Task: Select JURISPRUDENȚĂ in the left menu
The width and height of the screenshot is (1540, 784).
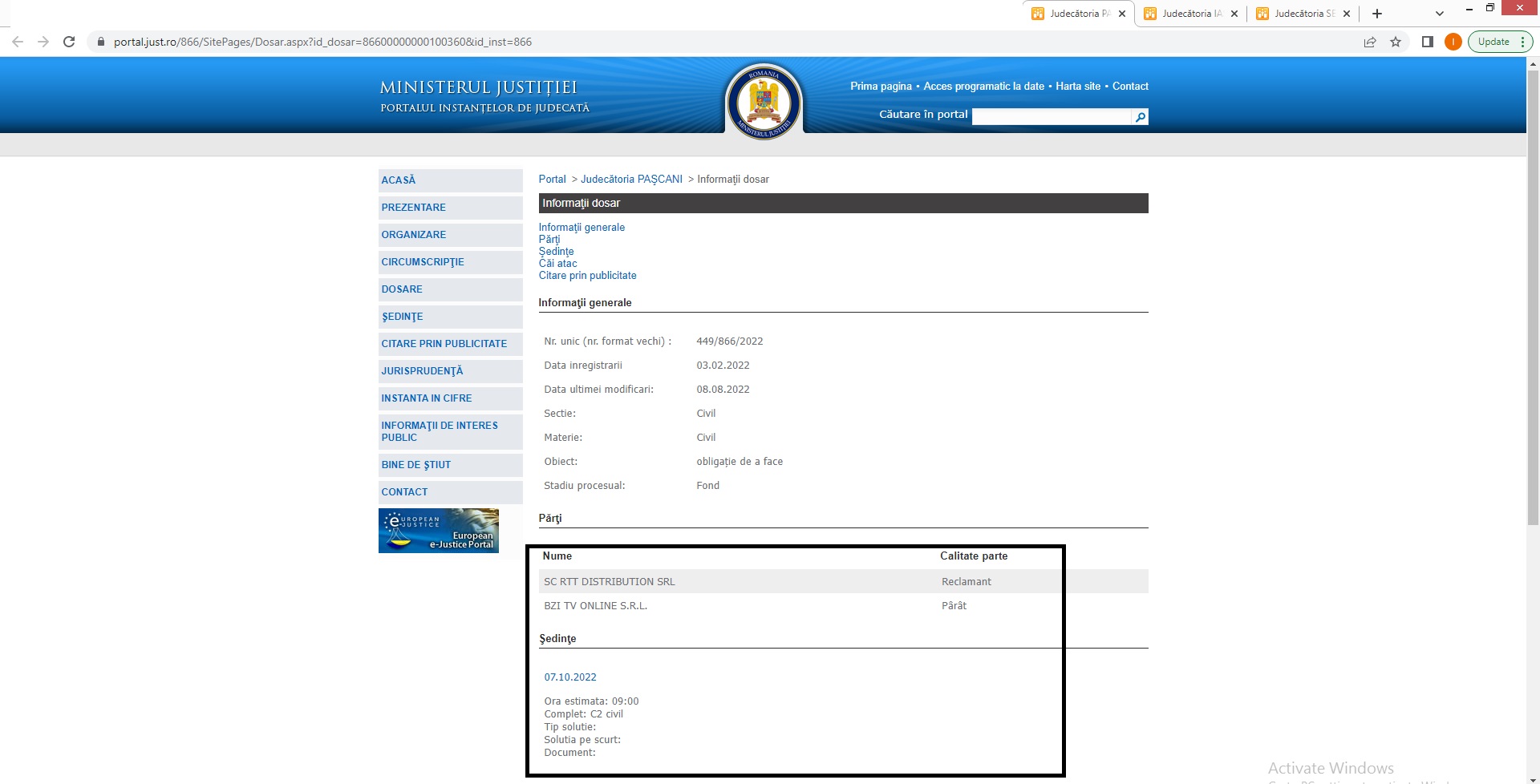Action: [422, 371]
